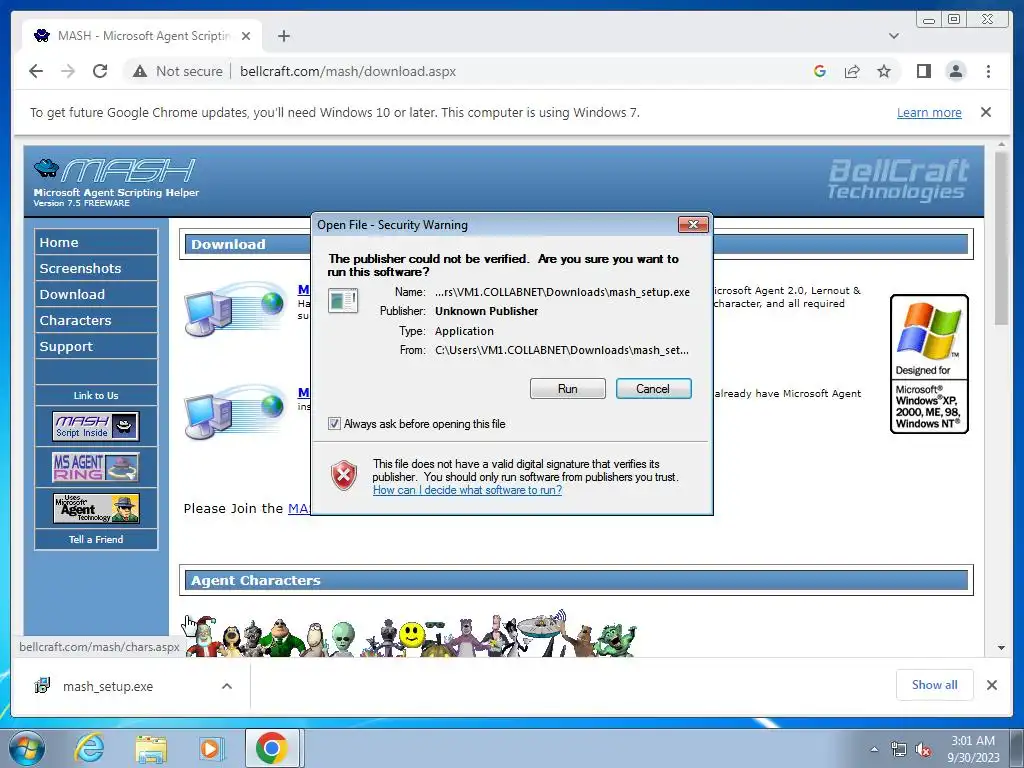This screenshot has height=768, width=1024.
Task: Show hidden system tray icons
Action: coord(874,750)
